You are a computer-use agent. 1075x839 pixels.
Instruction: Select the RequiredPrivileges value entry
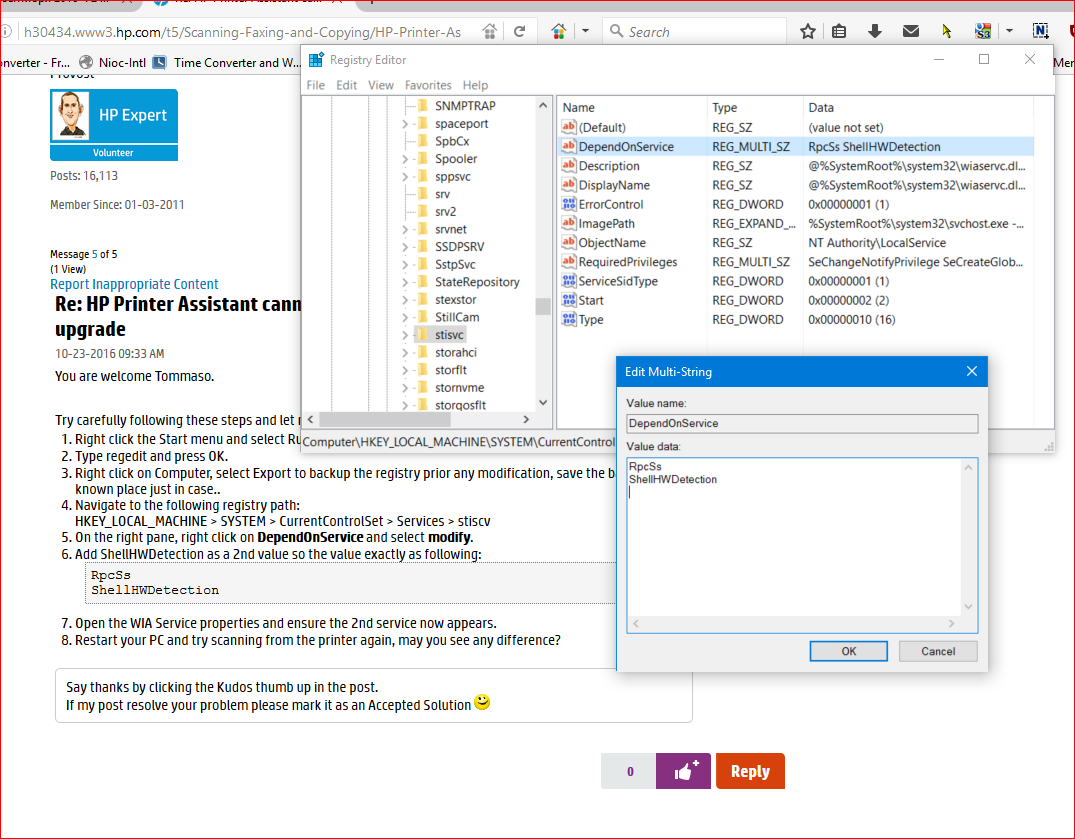point(627,262)
